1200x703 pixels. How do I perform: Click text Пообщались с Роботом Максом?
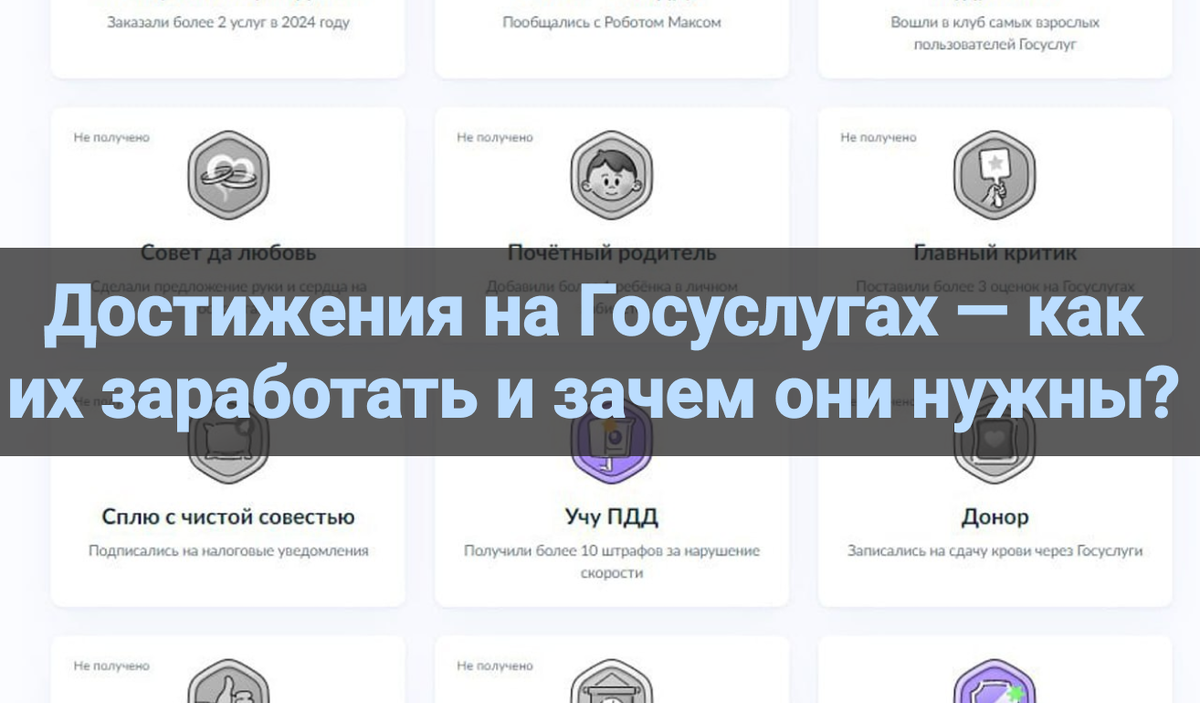(x=612, y=22)
